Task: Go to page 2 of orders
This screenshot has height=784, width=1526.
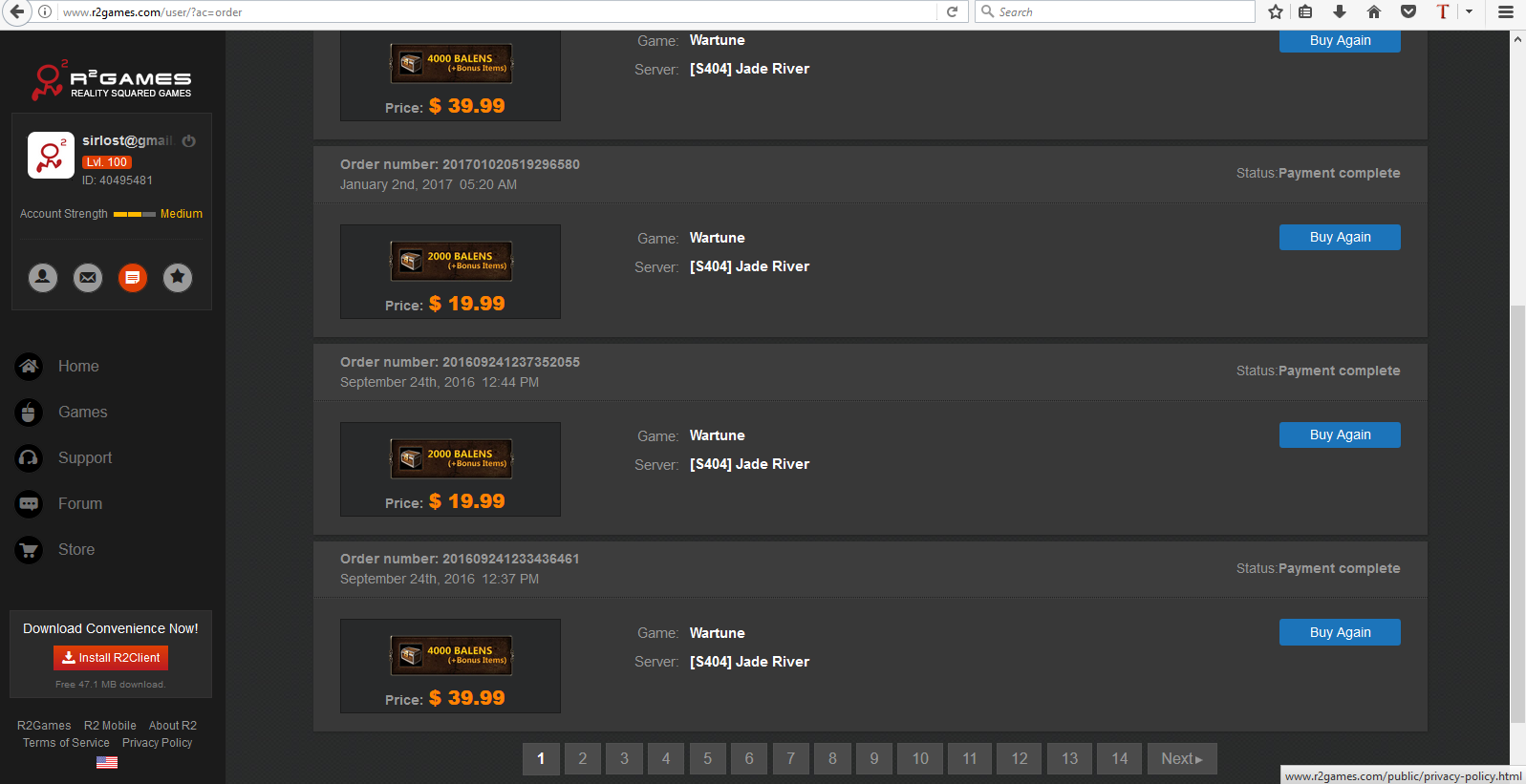Action: (x=583, y=759)
